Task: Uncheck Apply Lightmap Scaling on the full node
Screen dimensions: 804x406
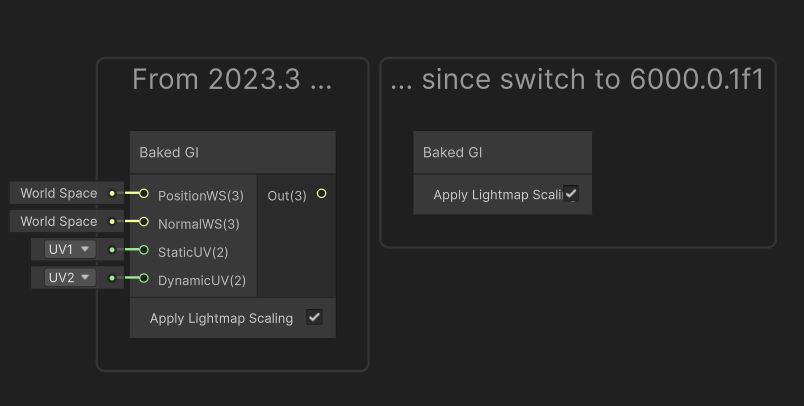Action: point(314,317)
